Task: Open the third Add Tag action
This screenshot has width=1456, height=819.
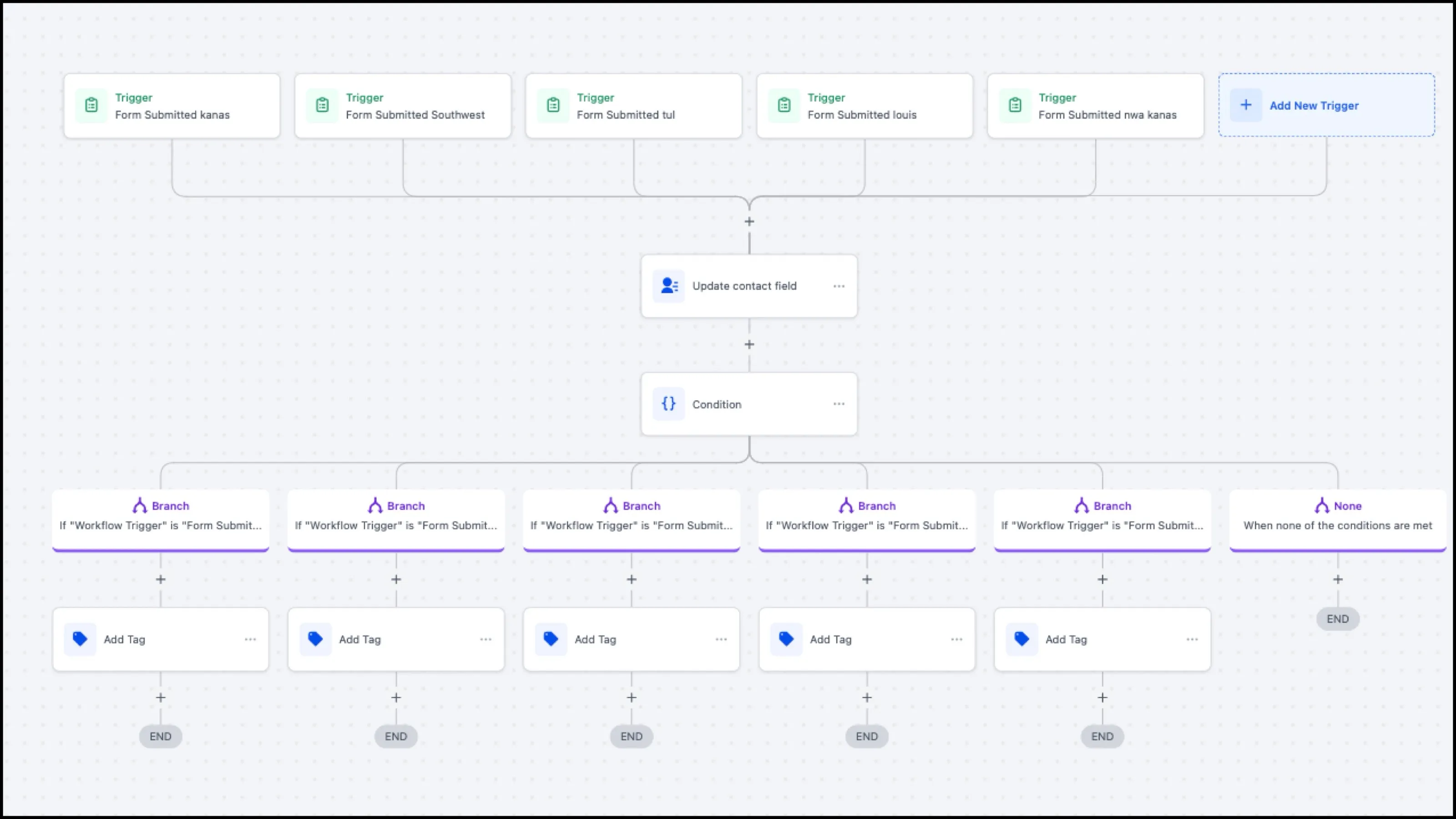Action: (x=632, y=639)
